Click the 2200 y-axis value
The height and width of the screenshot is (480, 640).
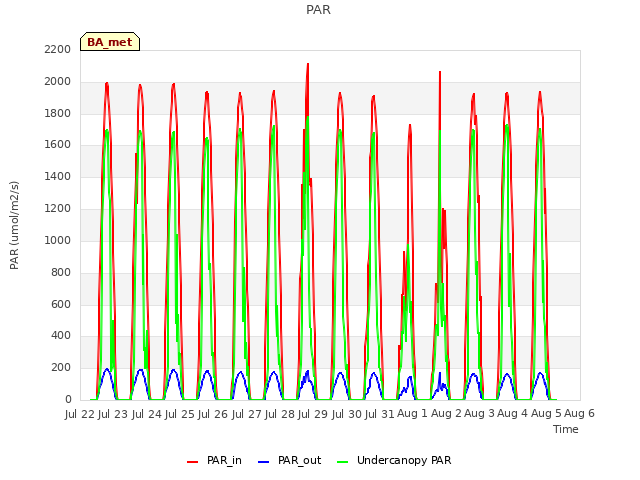click(58, 49)
